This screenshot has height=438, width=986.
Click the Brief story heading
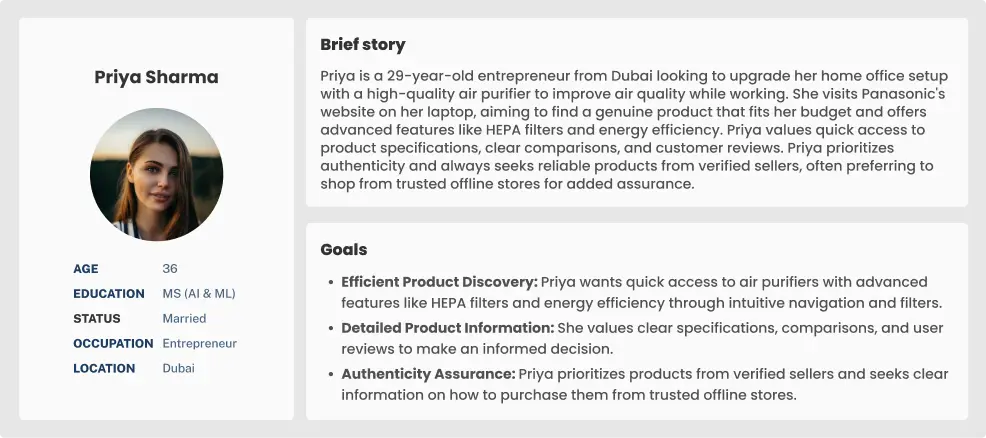click(x=362, y=45)
